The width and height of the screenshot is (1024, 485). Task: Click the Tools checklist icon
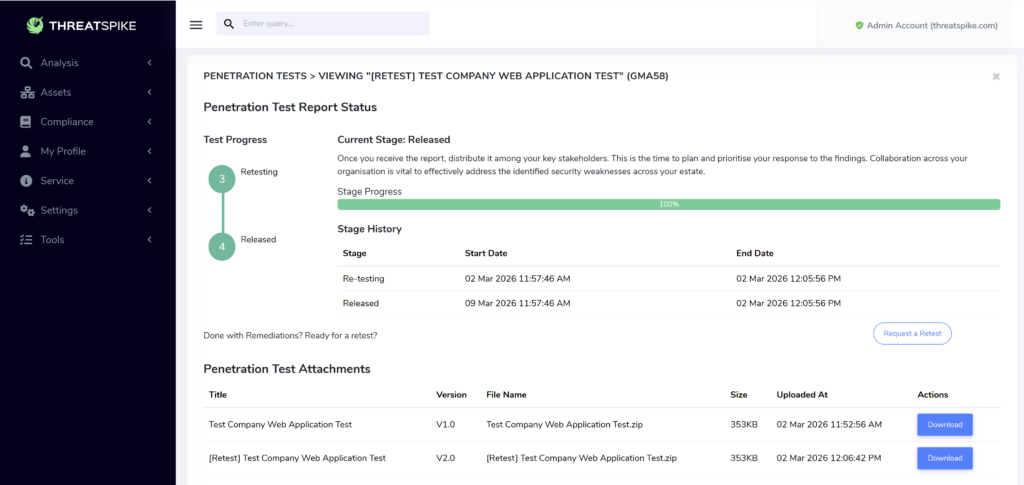tap(26, 240)
